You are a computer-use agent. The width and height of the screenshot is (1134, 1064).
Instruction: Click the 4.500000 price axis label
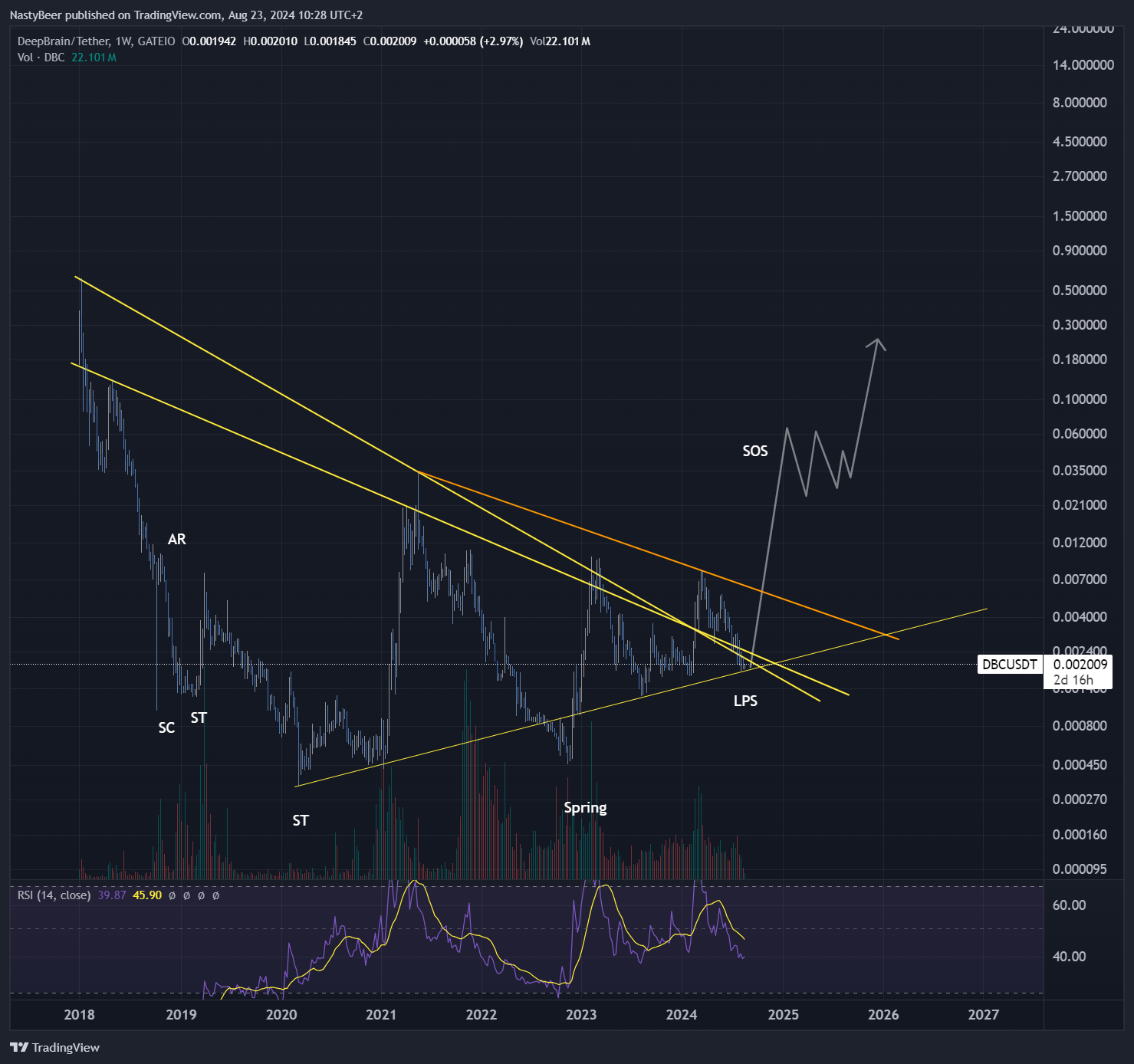point(1080,142)
